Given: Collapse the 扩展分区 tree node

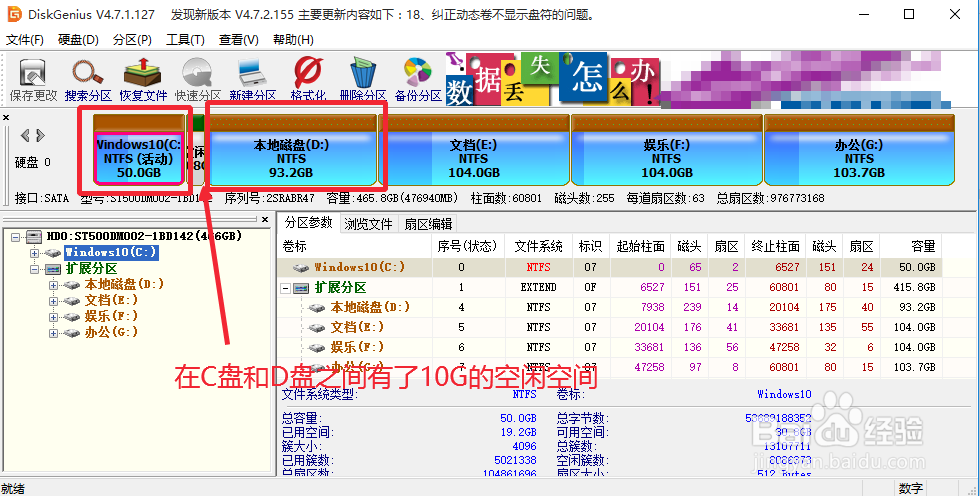Looking at the screenshot, I should (x=34, y=269).
